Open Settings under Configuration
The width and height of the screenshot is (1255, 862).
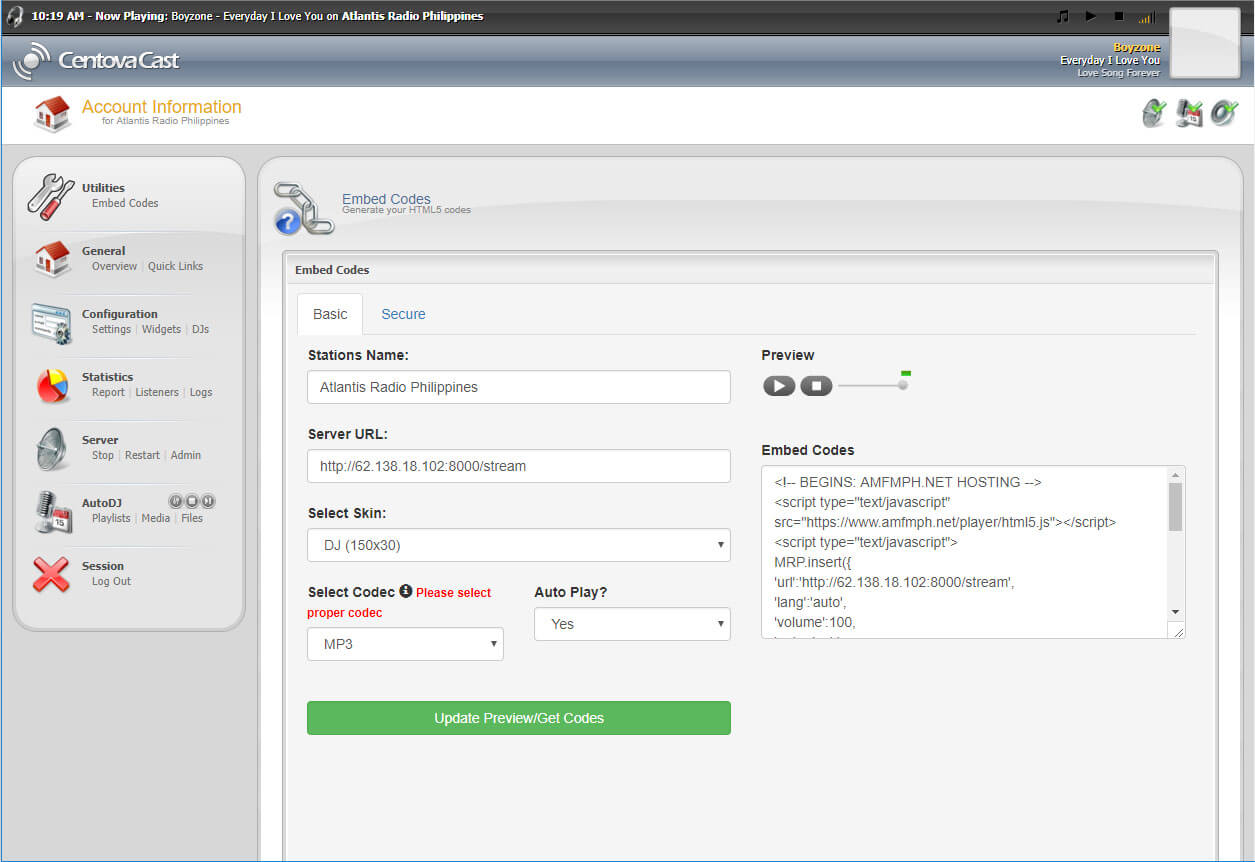[x=111, y=329]
